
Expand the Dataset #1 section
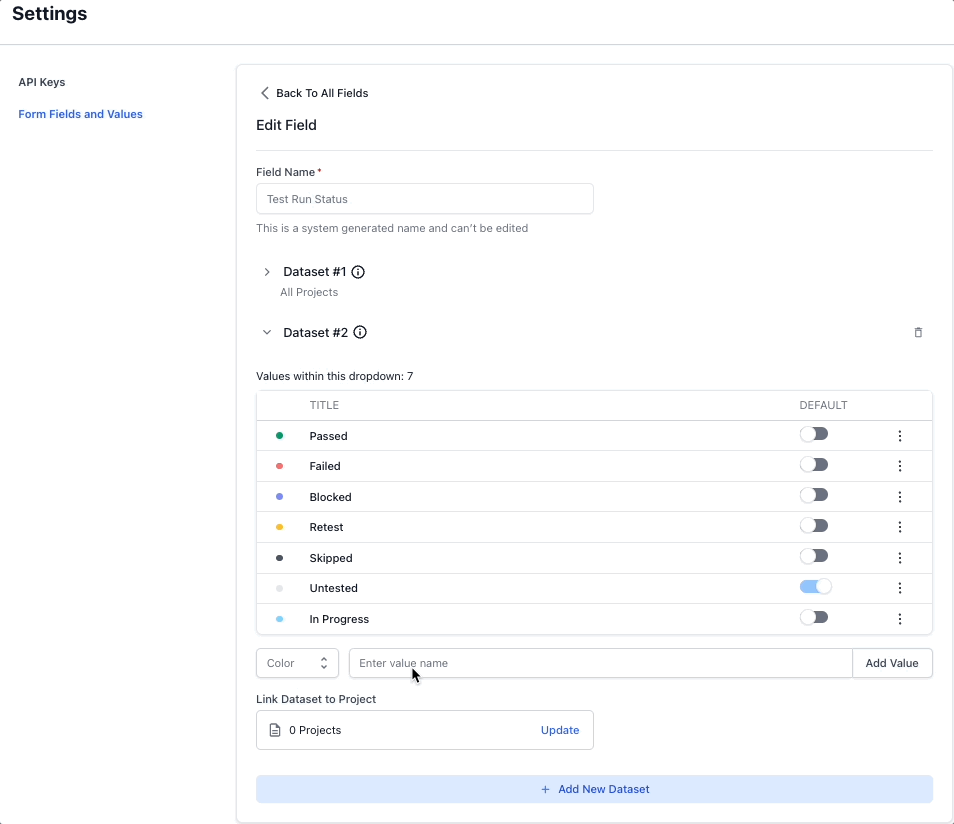coord(267,272)
